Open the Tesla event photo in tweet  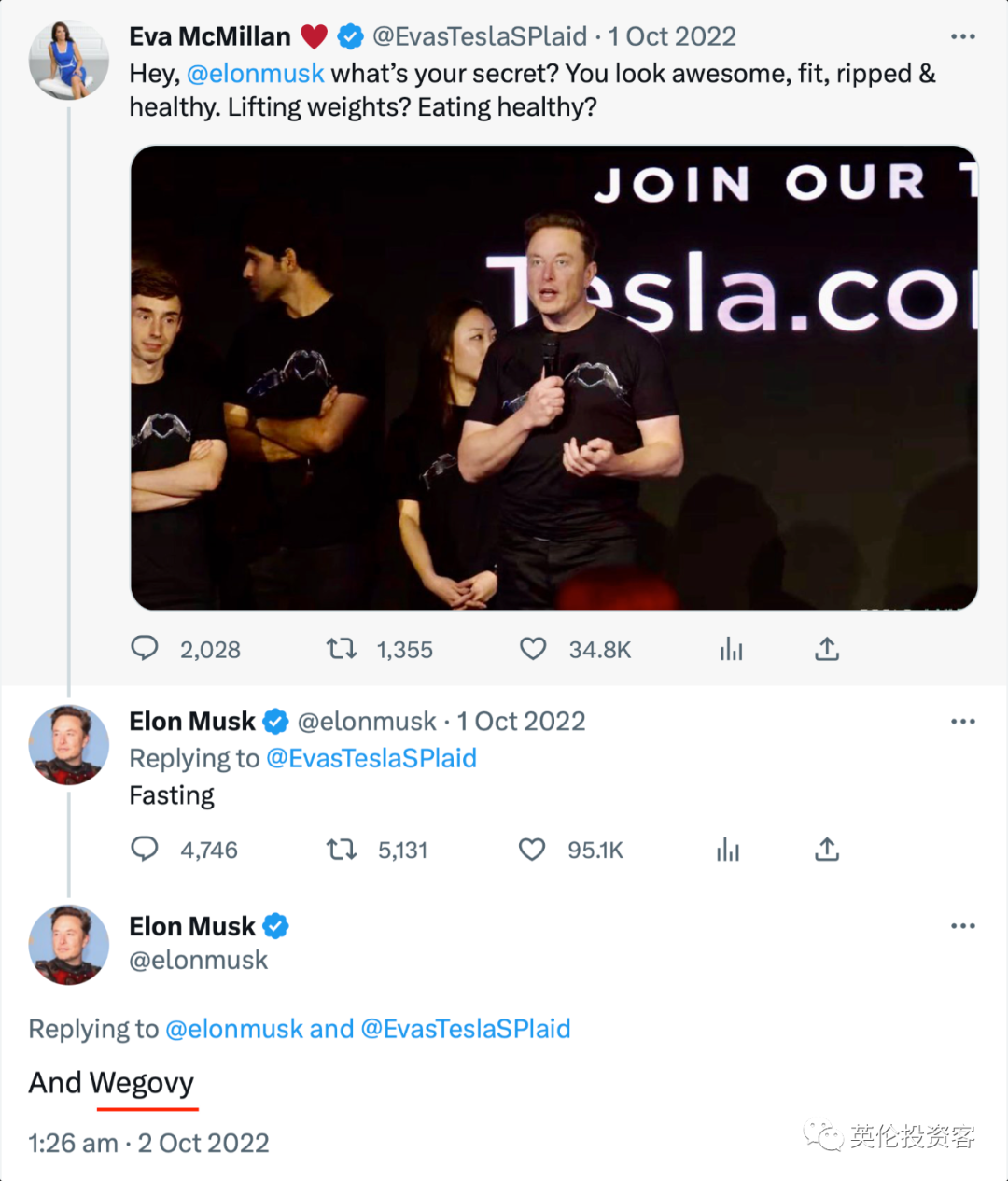click(553, 378)
